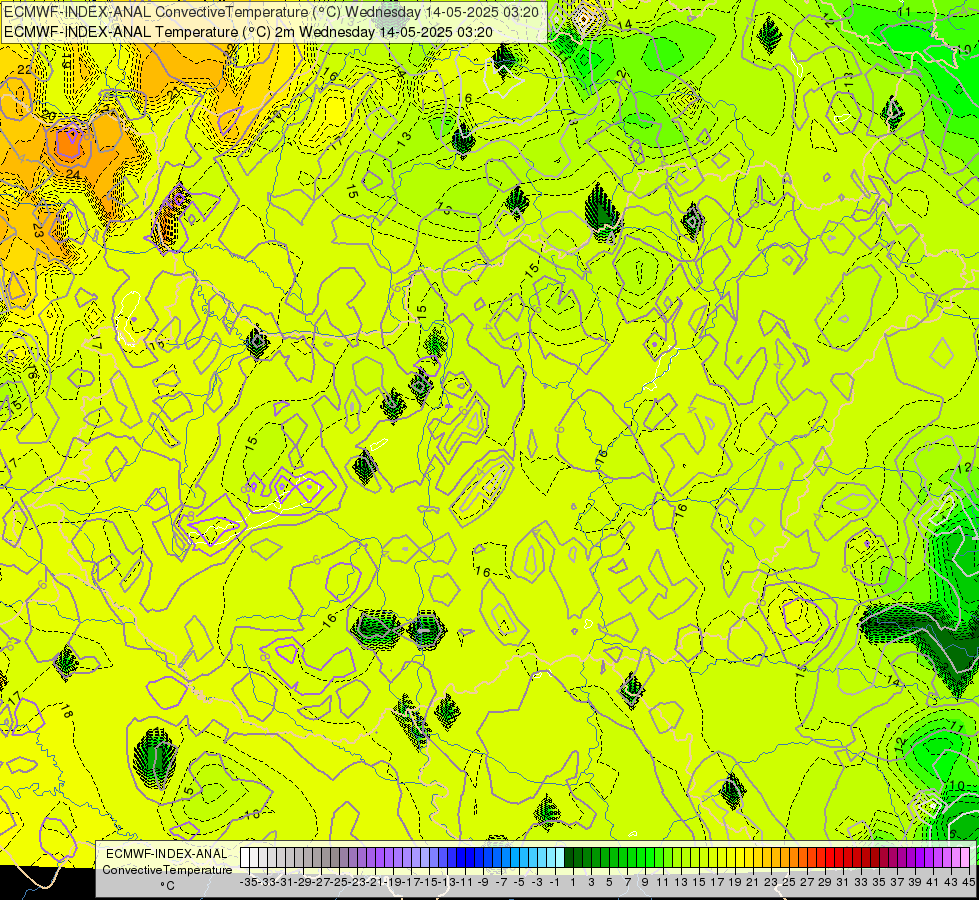Click the -35 legend tick label

249,883
